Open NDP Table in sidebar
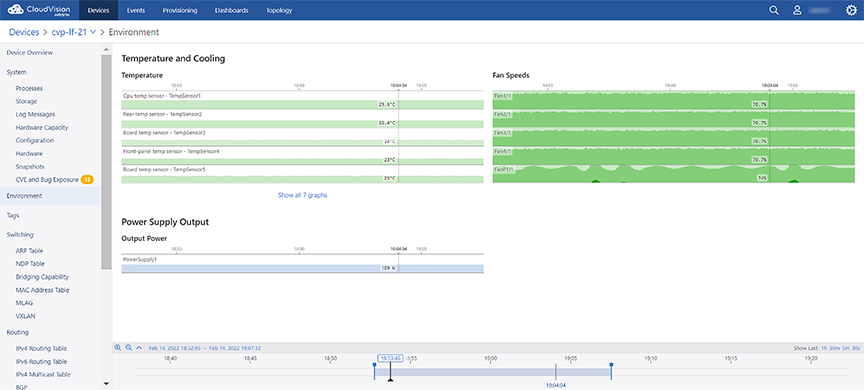 [x=30, y=264]
